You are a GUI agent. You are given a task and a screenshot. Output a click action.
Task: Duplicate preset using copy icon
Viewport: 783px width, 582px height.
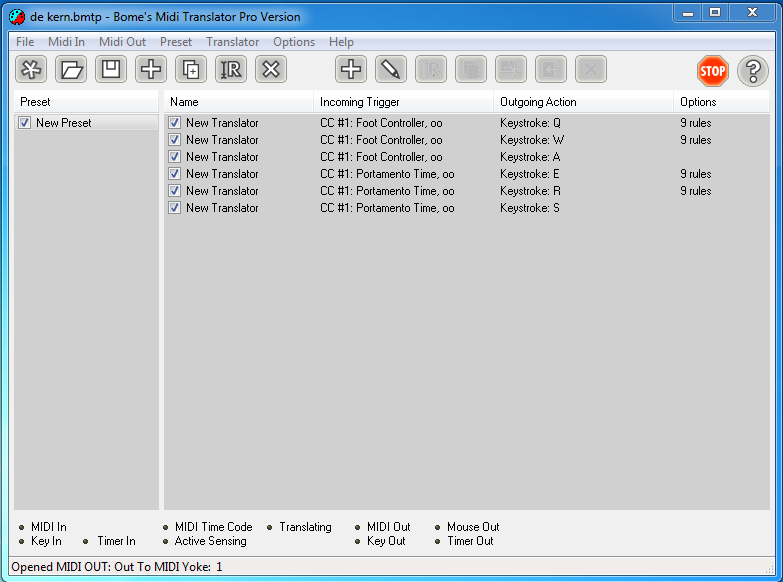point(191,69)
